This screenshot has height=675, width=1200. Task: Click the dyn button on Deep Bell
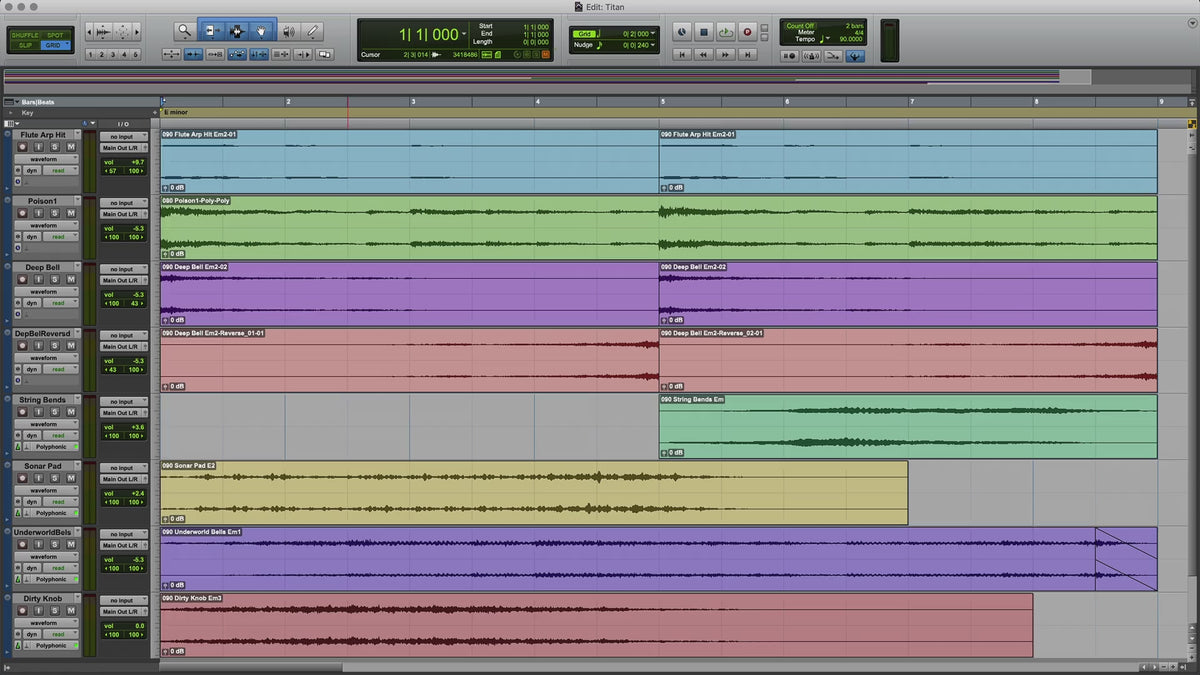[x=33, y=303]
